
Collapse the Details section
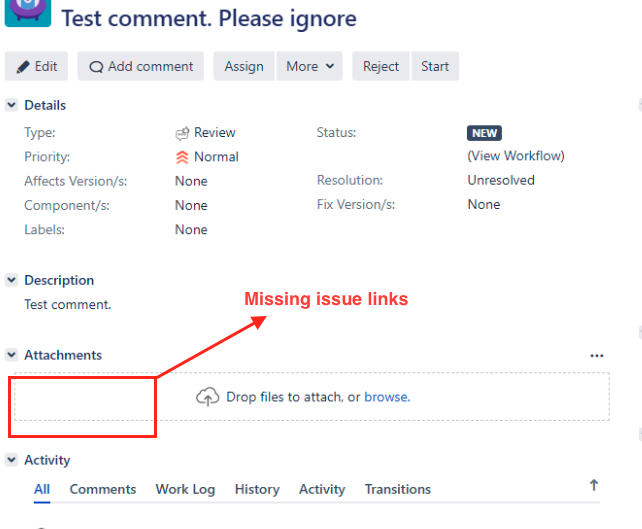pyautogui.click(x=11, y=105)
